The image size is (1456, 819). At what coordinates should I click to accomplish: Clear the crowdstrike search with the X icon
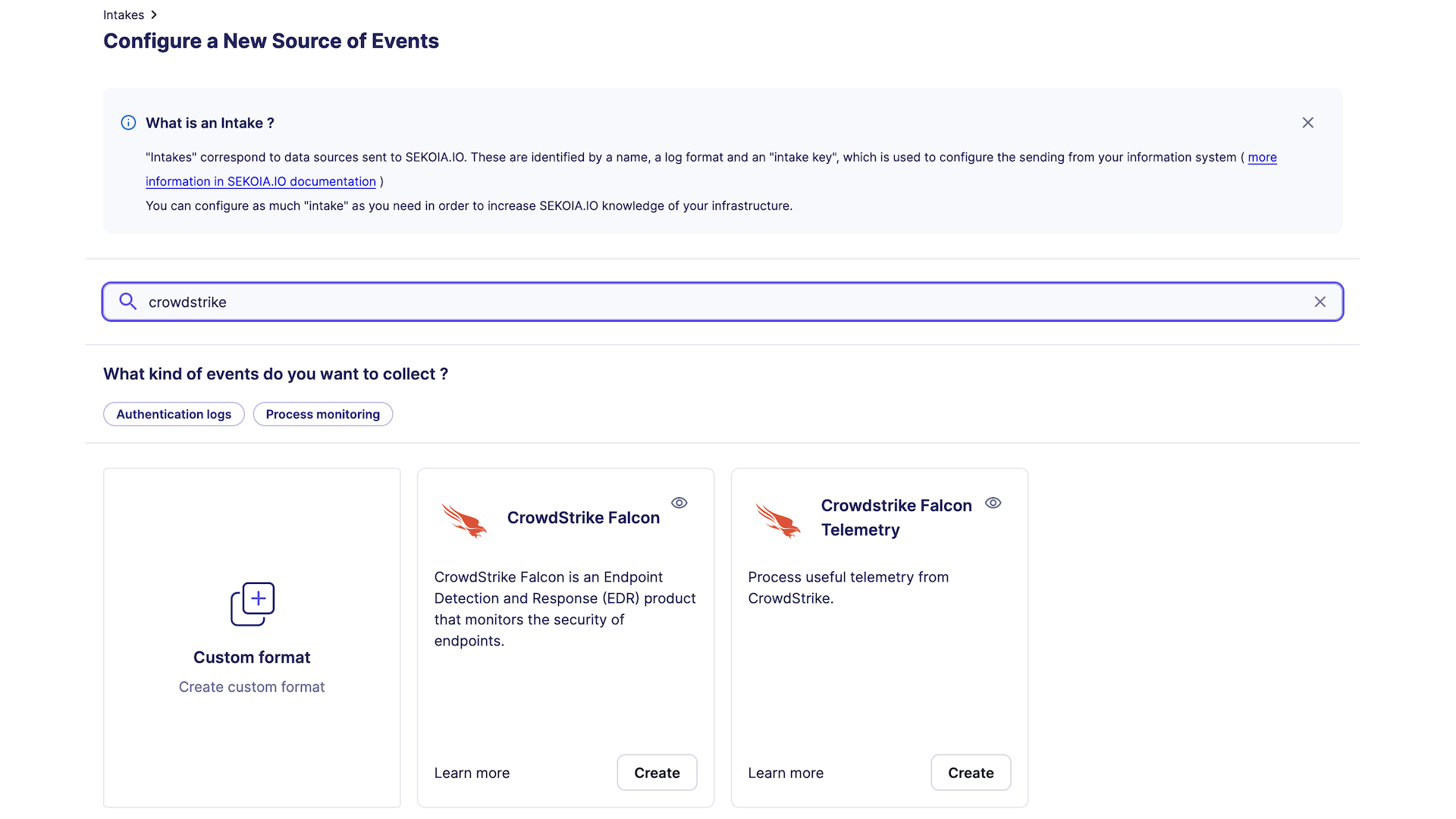pos(1320,301)
